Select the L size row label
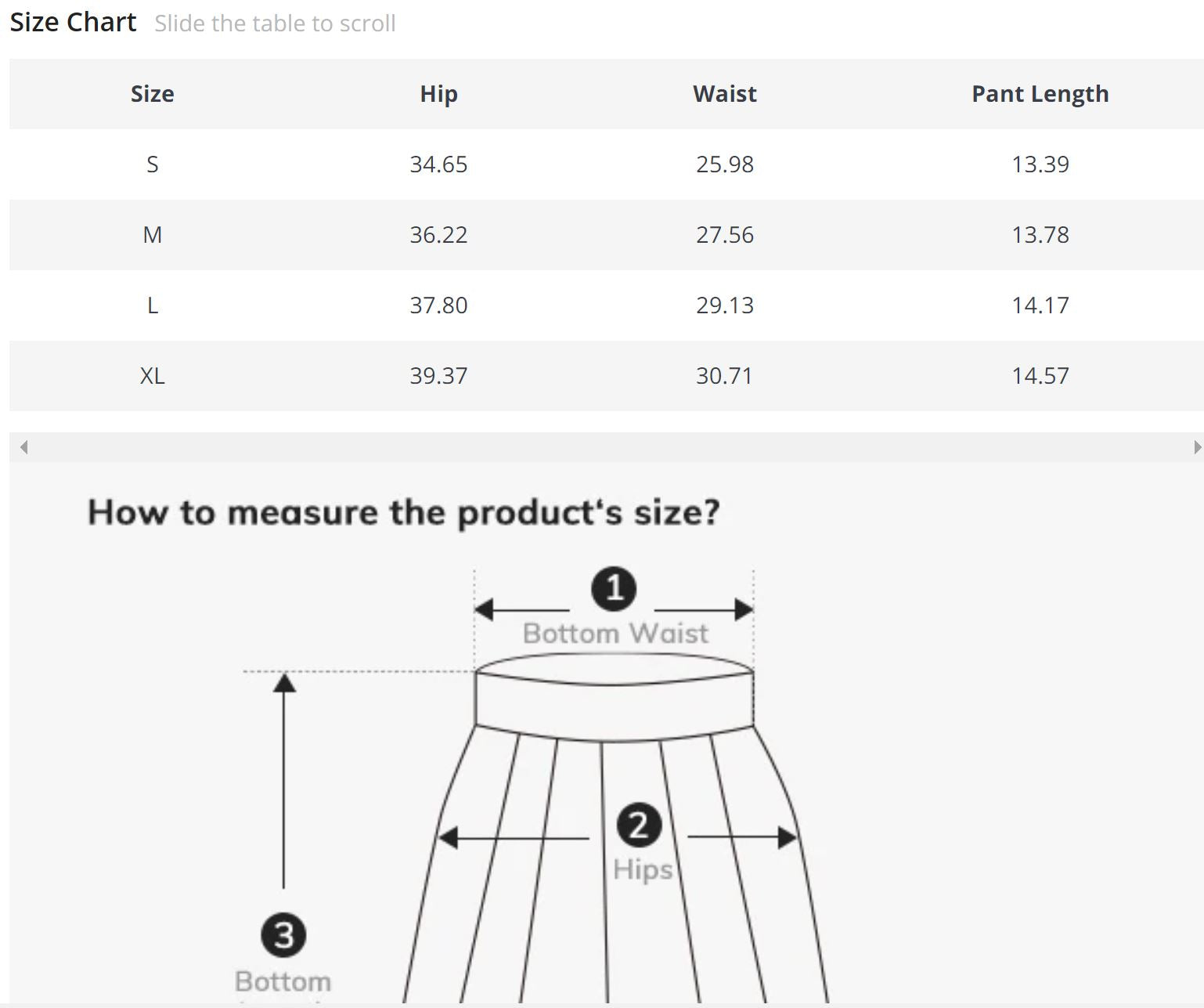The width and height of the screenshot is (1204, 1008). pyautogui.click(x=153, y=305)
